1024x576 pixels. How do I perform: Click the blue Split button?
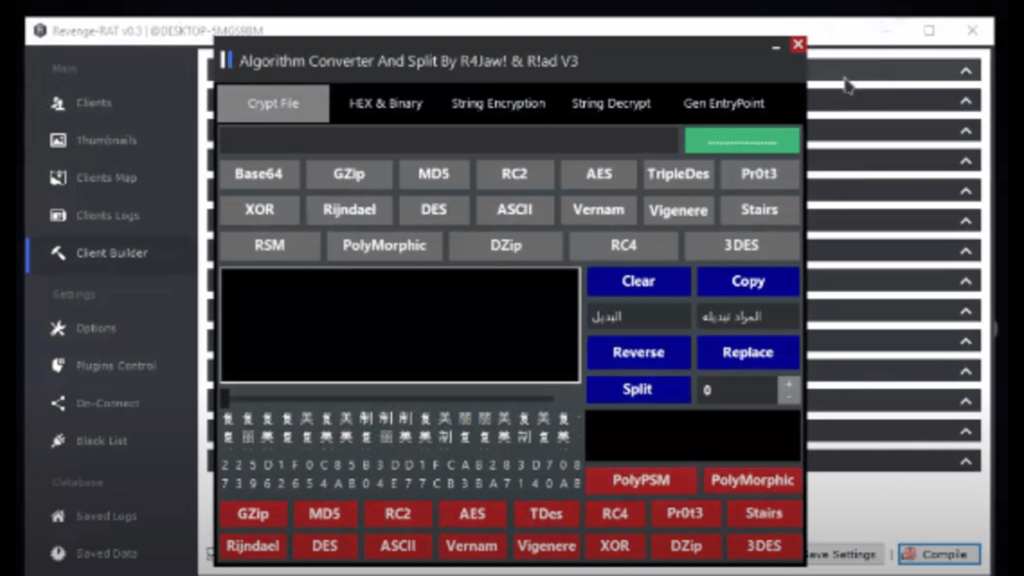pos(638,389)
